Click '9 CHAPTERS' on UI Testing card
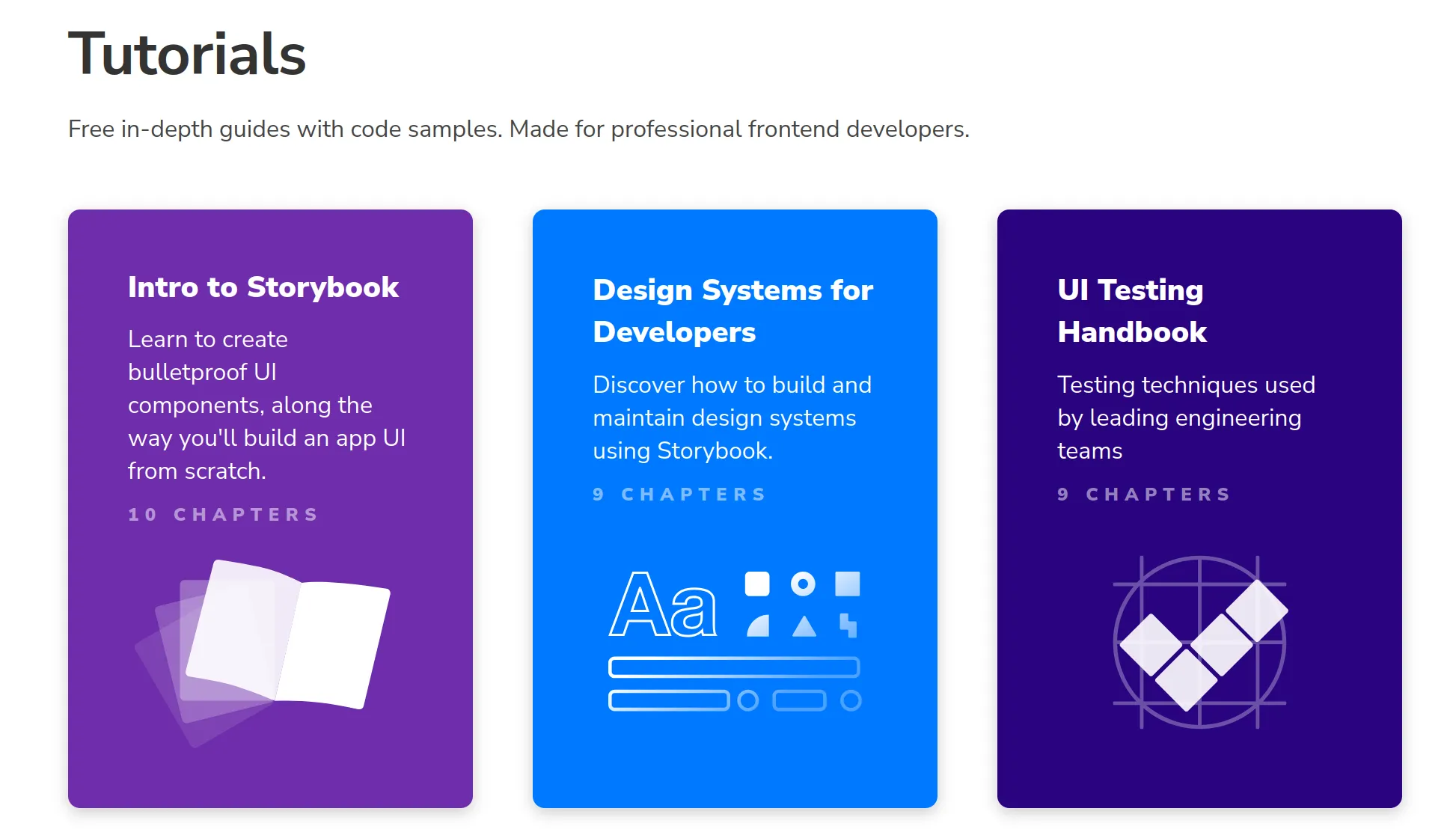 tap(1144, 495)
